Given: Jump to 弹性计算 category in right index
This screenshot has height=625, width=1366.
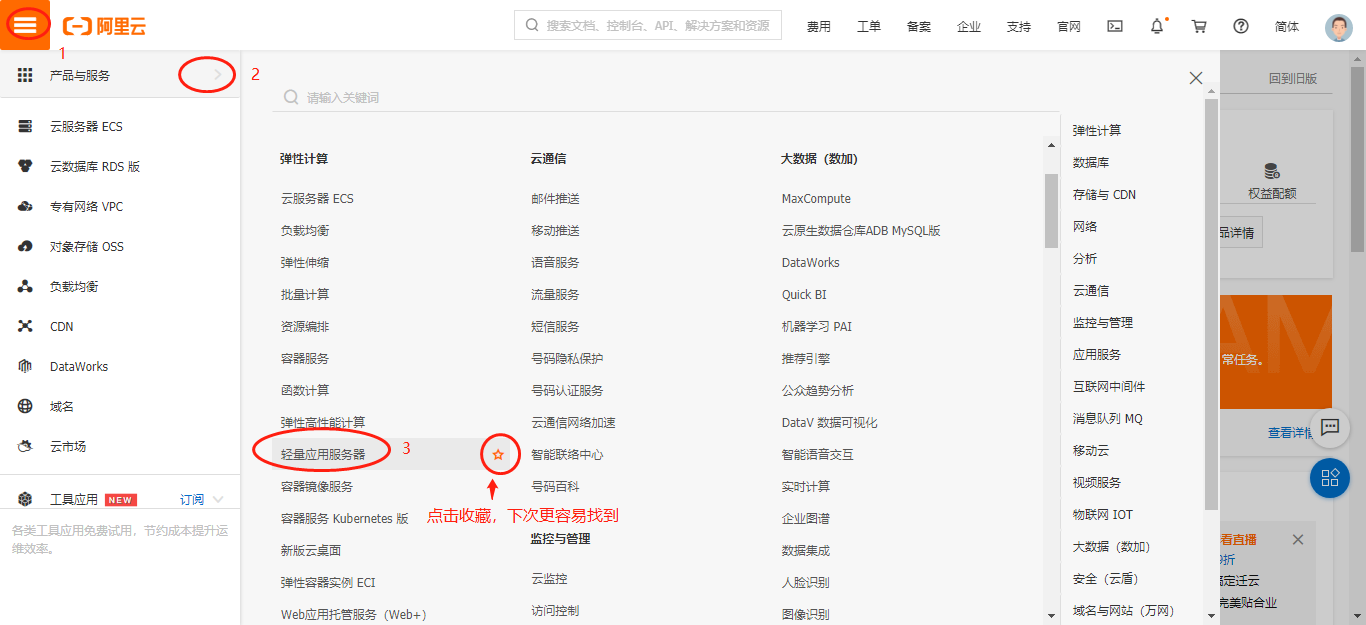Looking at the screenshot, I should (x=1097, y=131).
